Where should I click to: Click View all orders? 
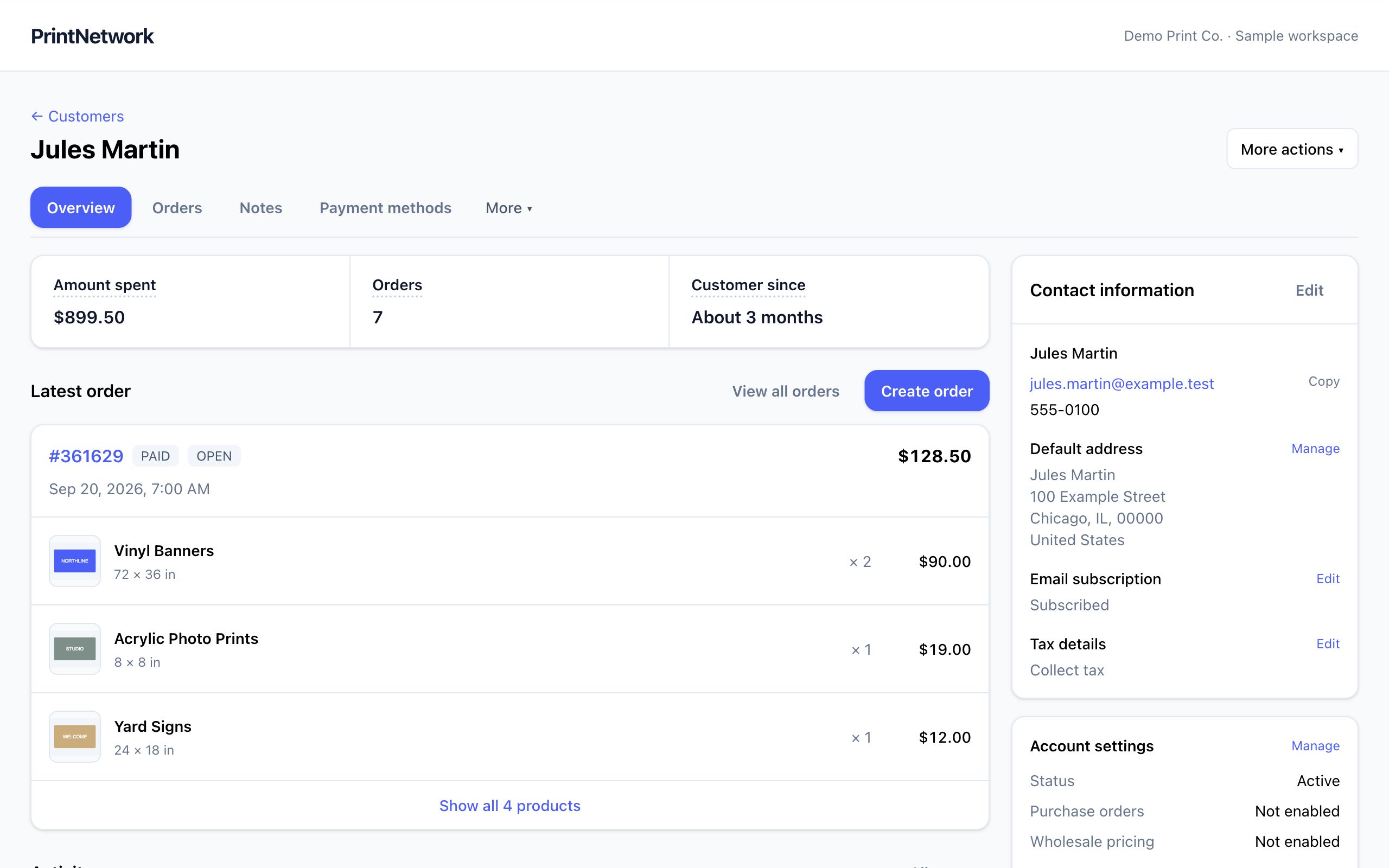[785, 391]
